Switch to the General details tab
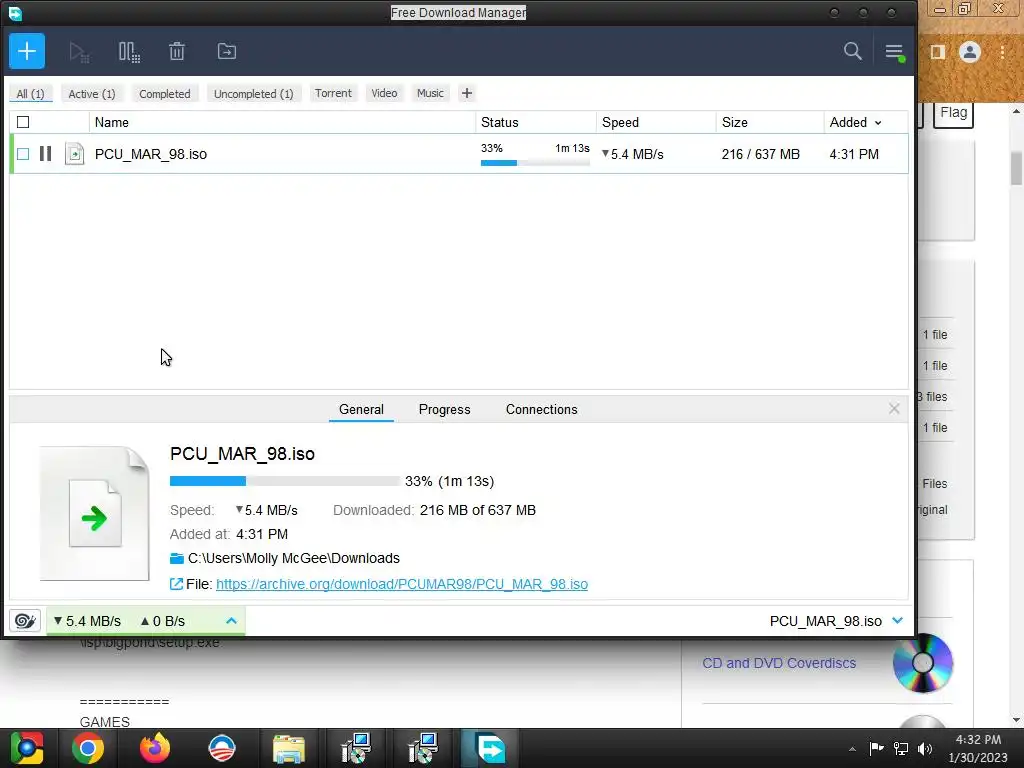This screenshot has width=1024, height=768. click(361, 409)
